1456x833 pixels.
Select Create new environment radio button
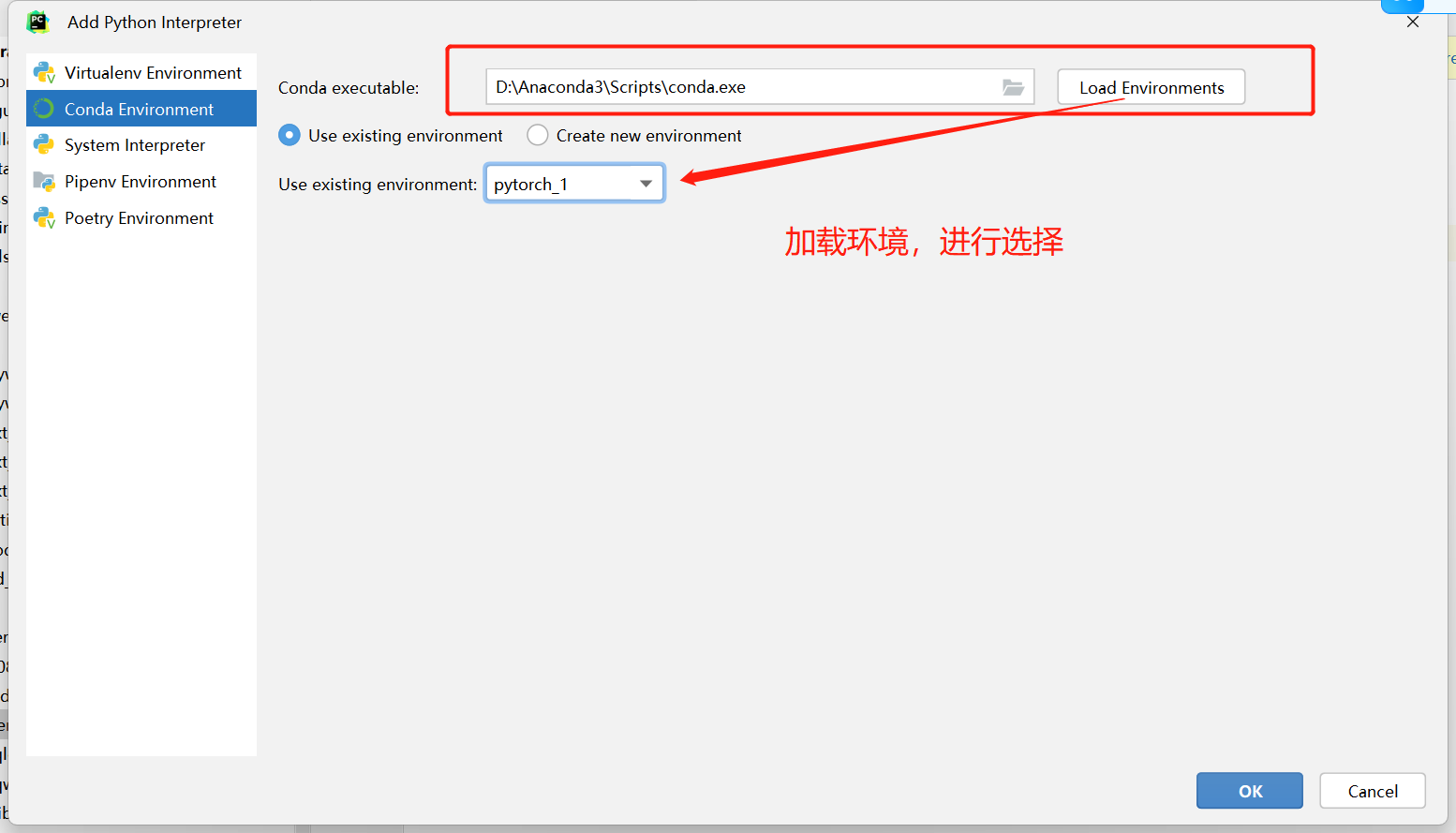tap(537, 136)
